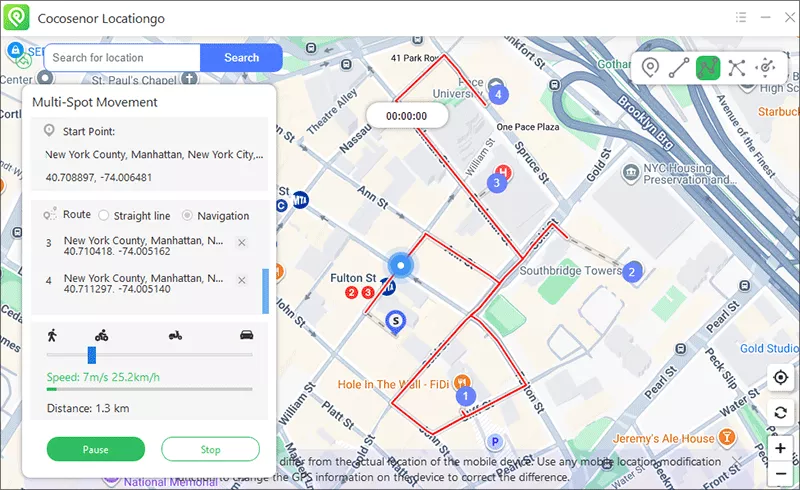Viewport: 800px width, 490px height.
Task: Delete spot 4 from the route list
Action: click(241, 281)
